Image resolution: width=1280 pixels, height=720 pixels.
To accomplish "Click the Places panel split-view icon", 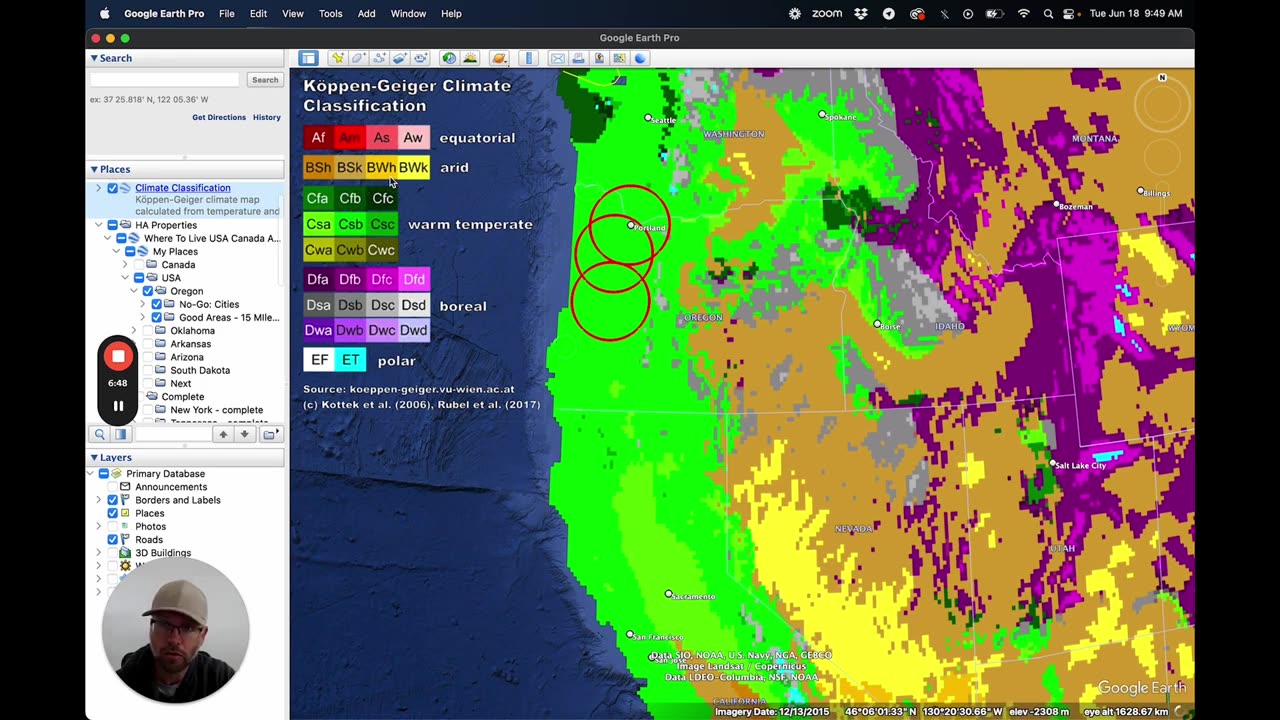I will tap(120, 434).
